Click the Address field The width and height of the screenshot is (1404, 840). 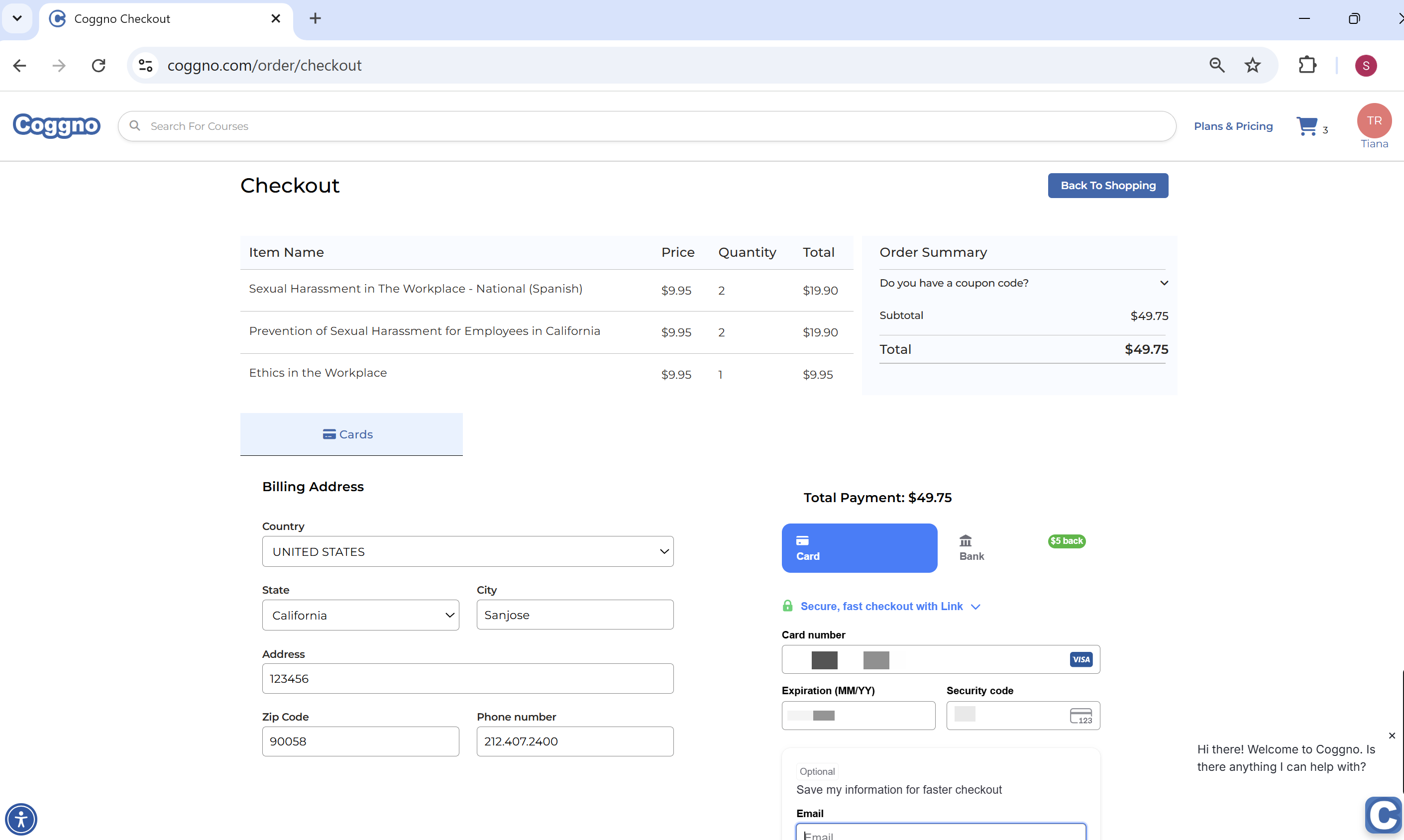point(468,678)
